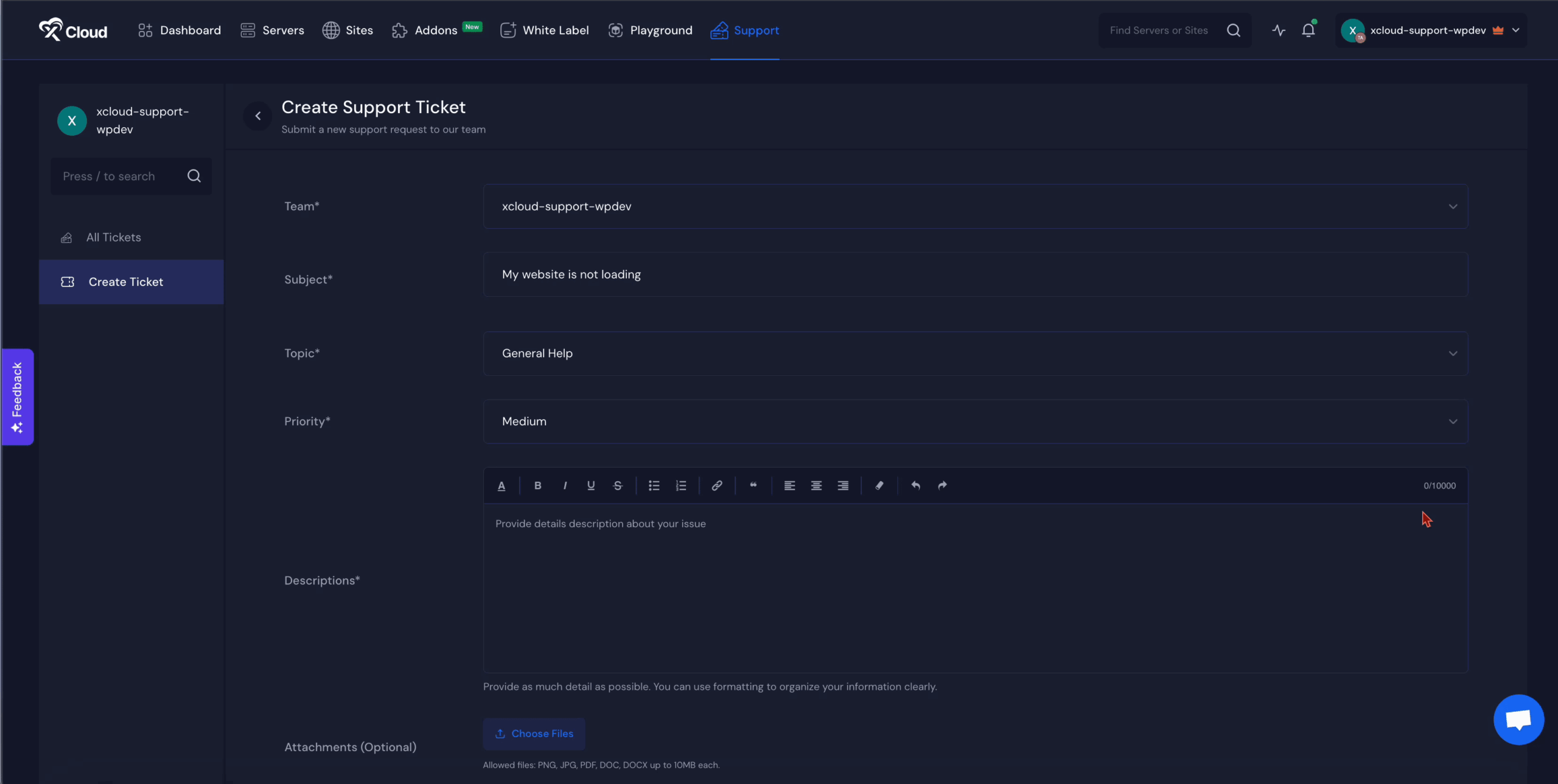Go to the Servers menu

pos(272,30)
